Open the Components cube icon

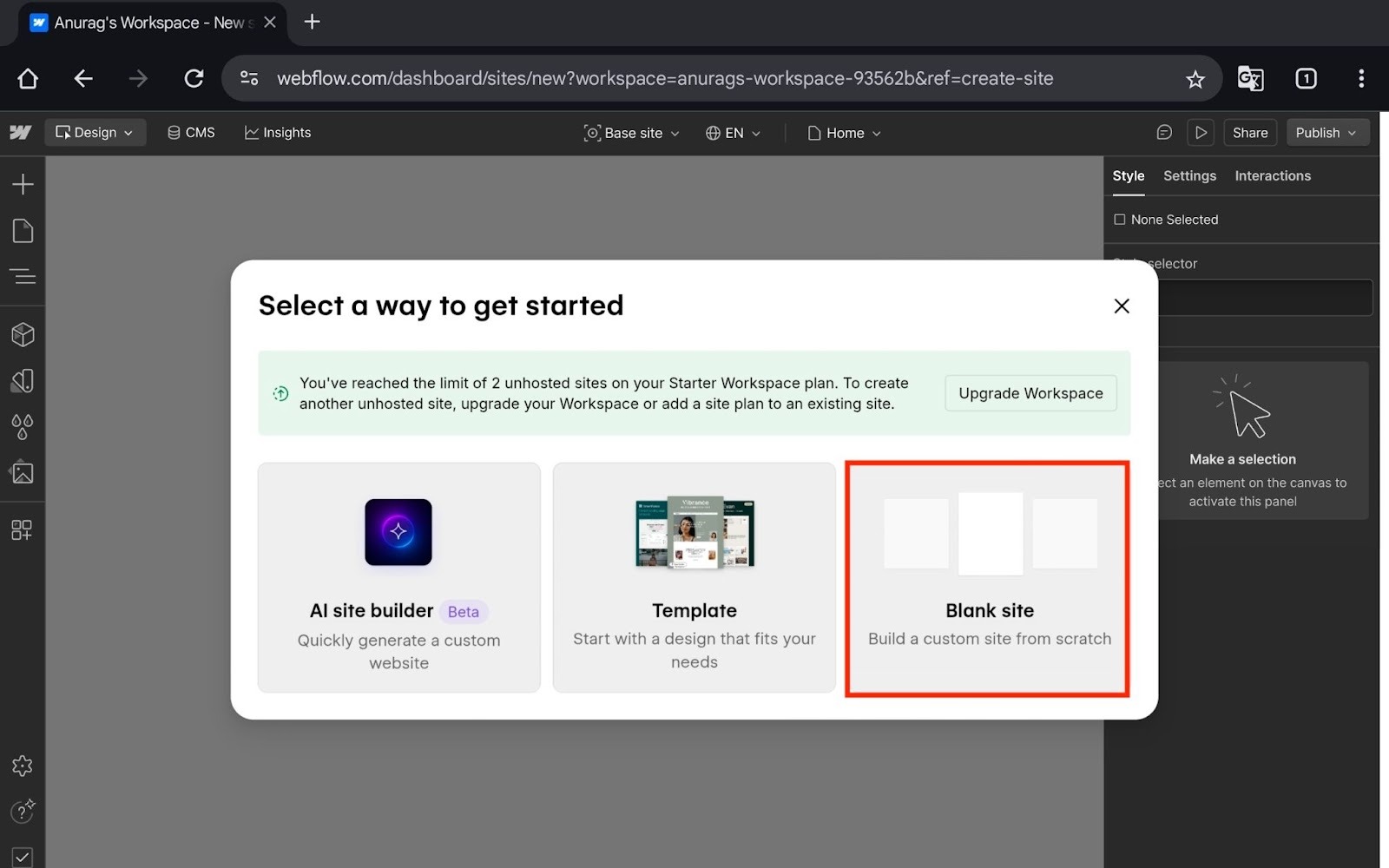click(23, 334)
